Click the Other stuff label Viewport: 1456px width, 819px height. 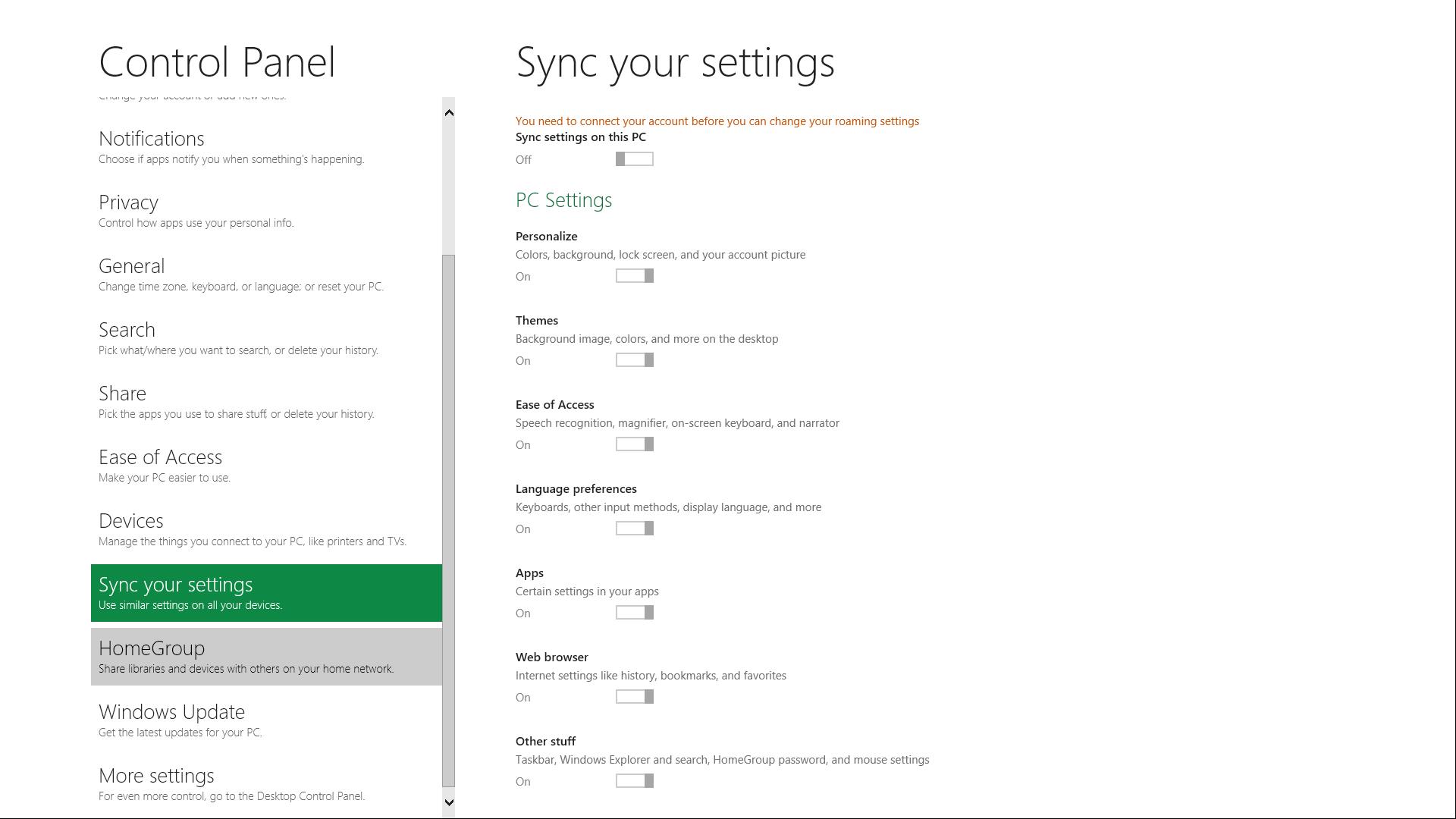545,742
